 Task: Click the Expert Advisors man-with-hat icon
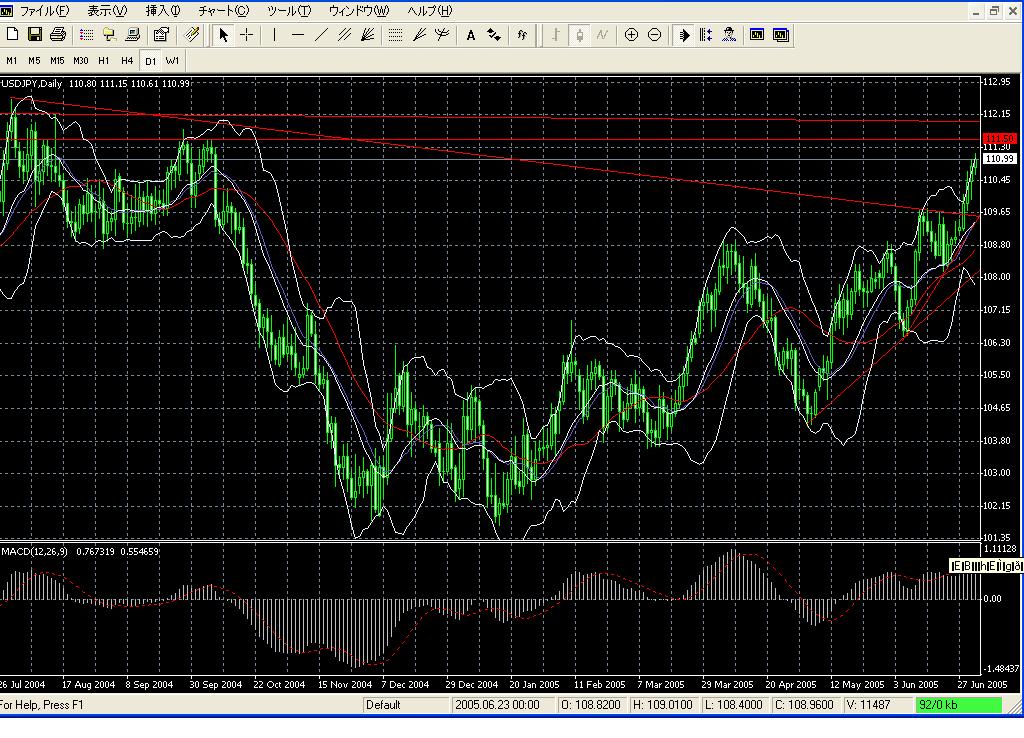[x=730, y=35]
